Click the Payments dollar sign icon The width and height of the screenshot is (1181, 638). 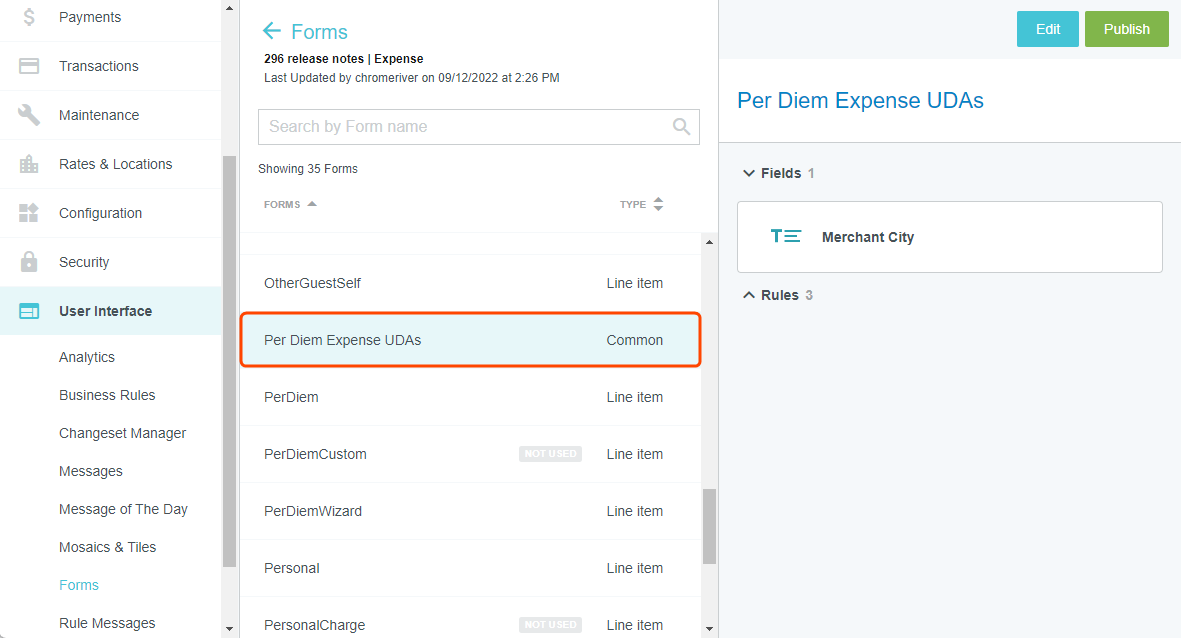point(29,17)
